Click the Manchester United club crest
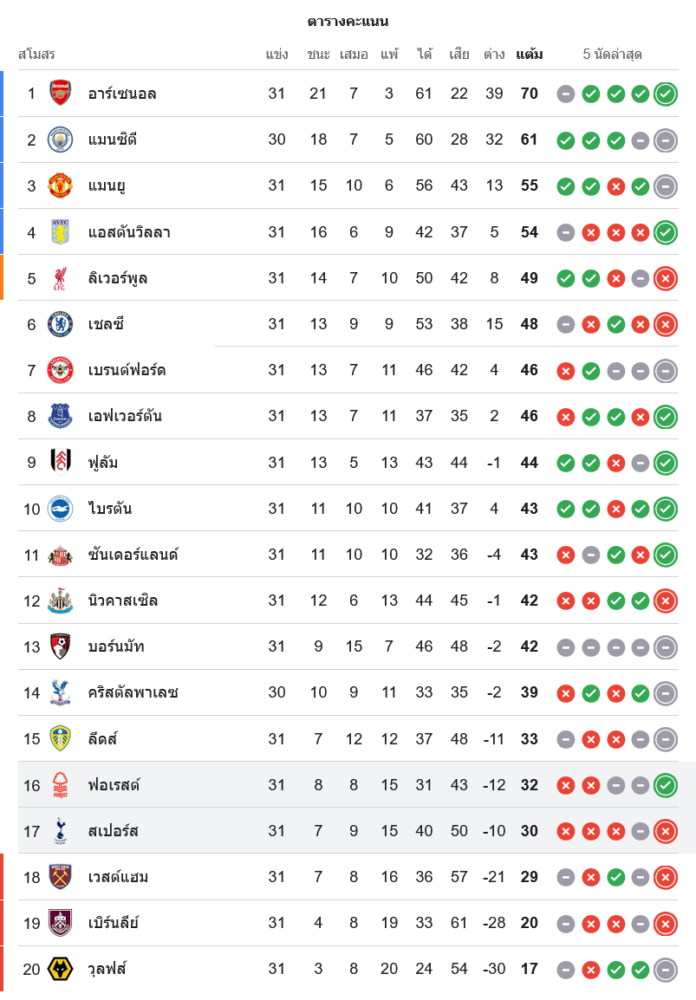 [x=61, y=185]
